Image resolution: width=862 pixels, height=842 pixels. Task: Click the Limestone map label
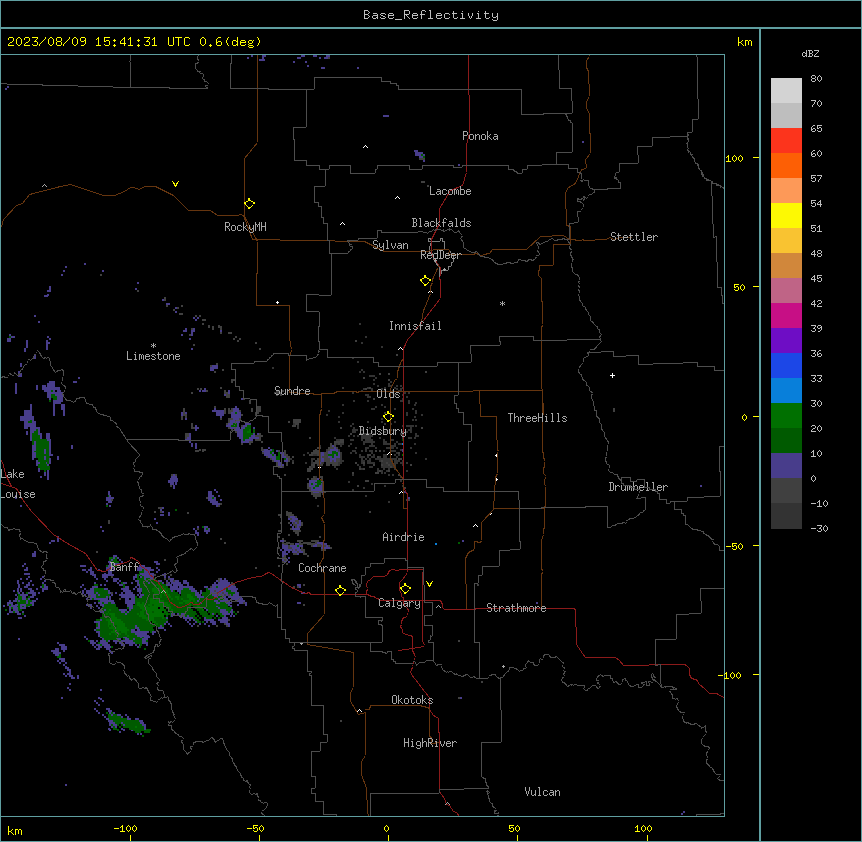[153, 356]
